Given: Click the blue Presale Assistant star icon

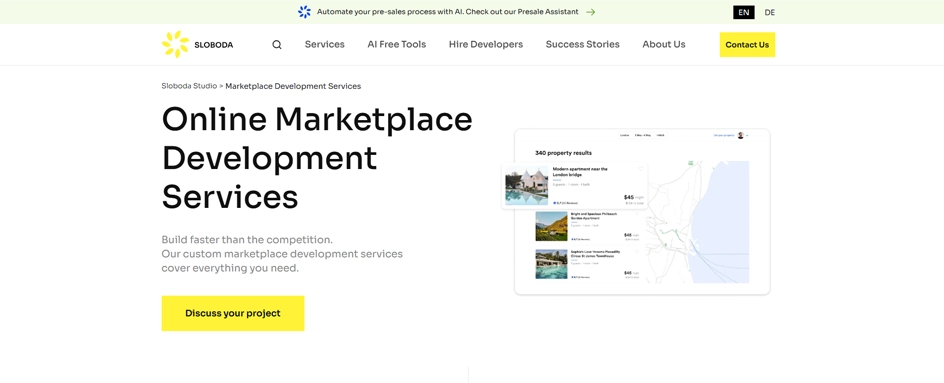Looking at the screenshot, I should pos(305,12).
